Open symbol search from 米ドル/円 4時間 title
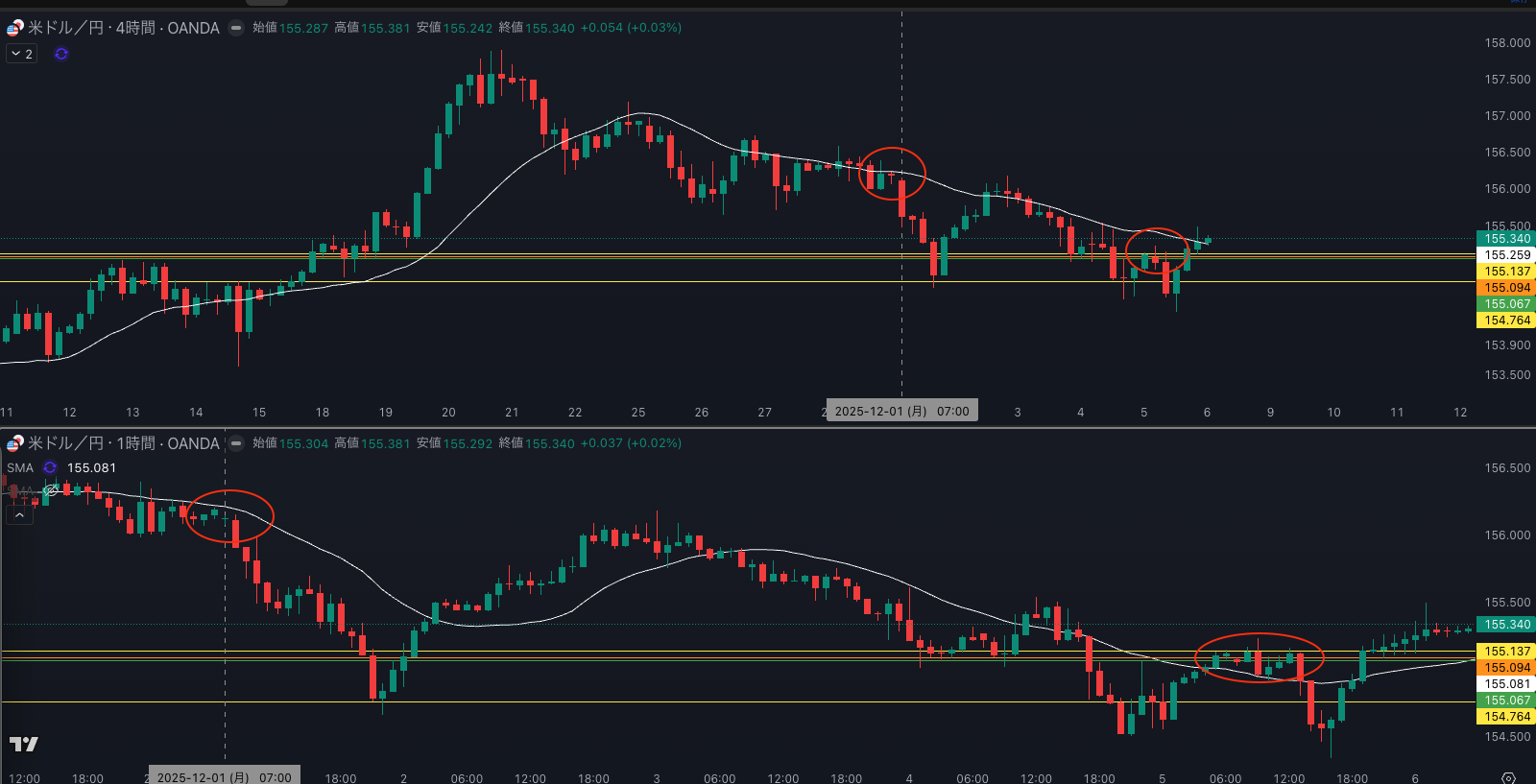Screen dimensions: 1536x784 [x=123, y=28]
